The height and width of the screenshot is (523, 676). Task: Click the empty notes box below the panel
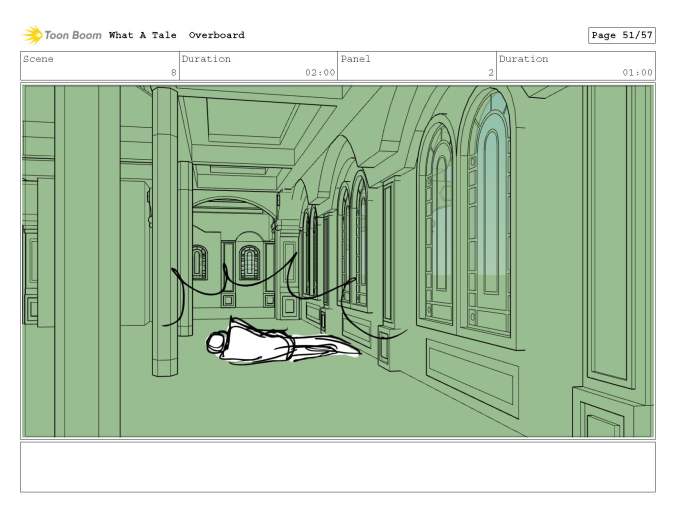[337, 467]
